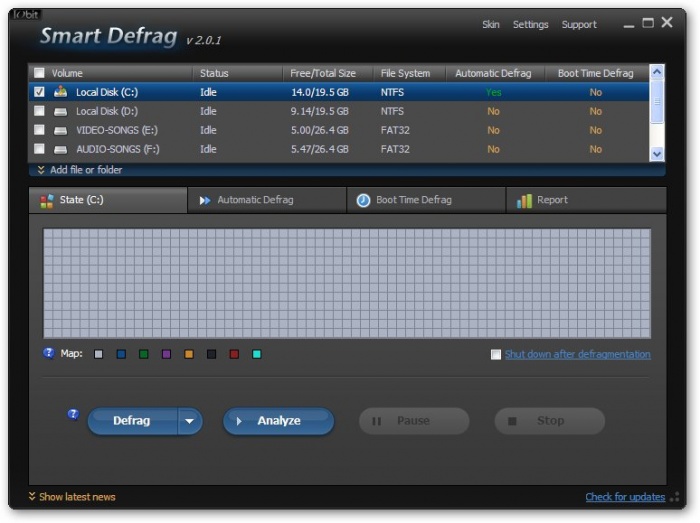
Task: Click the AUDIO-SONGS (F:) drive icon
Action: 60,149
